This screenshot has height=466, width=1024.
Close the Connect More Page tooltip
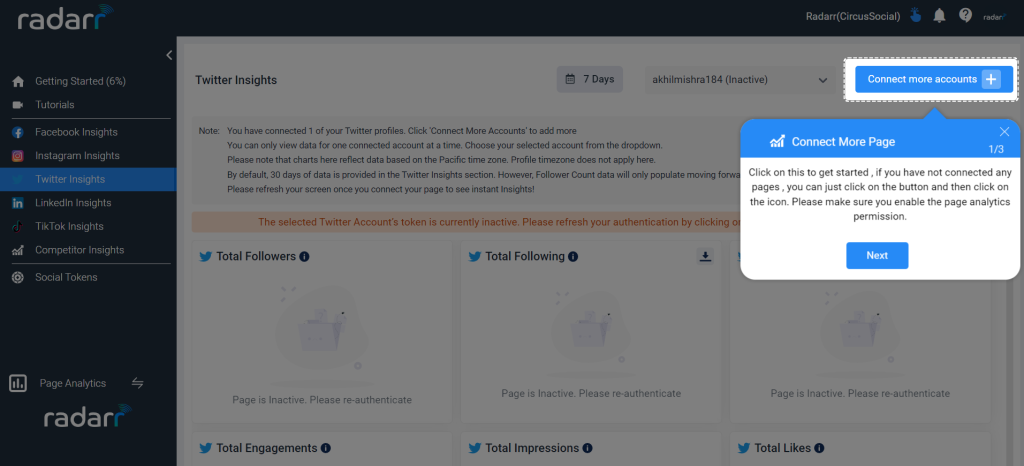coord(1004,132)
